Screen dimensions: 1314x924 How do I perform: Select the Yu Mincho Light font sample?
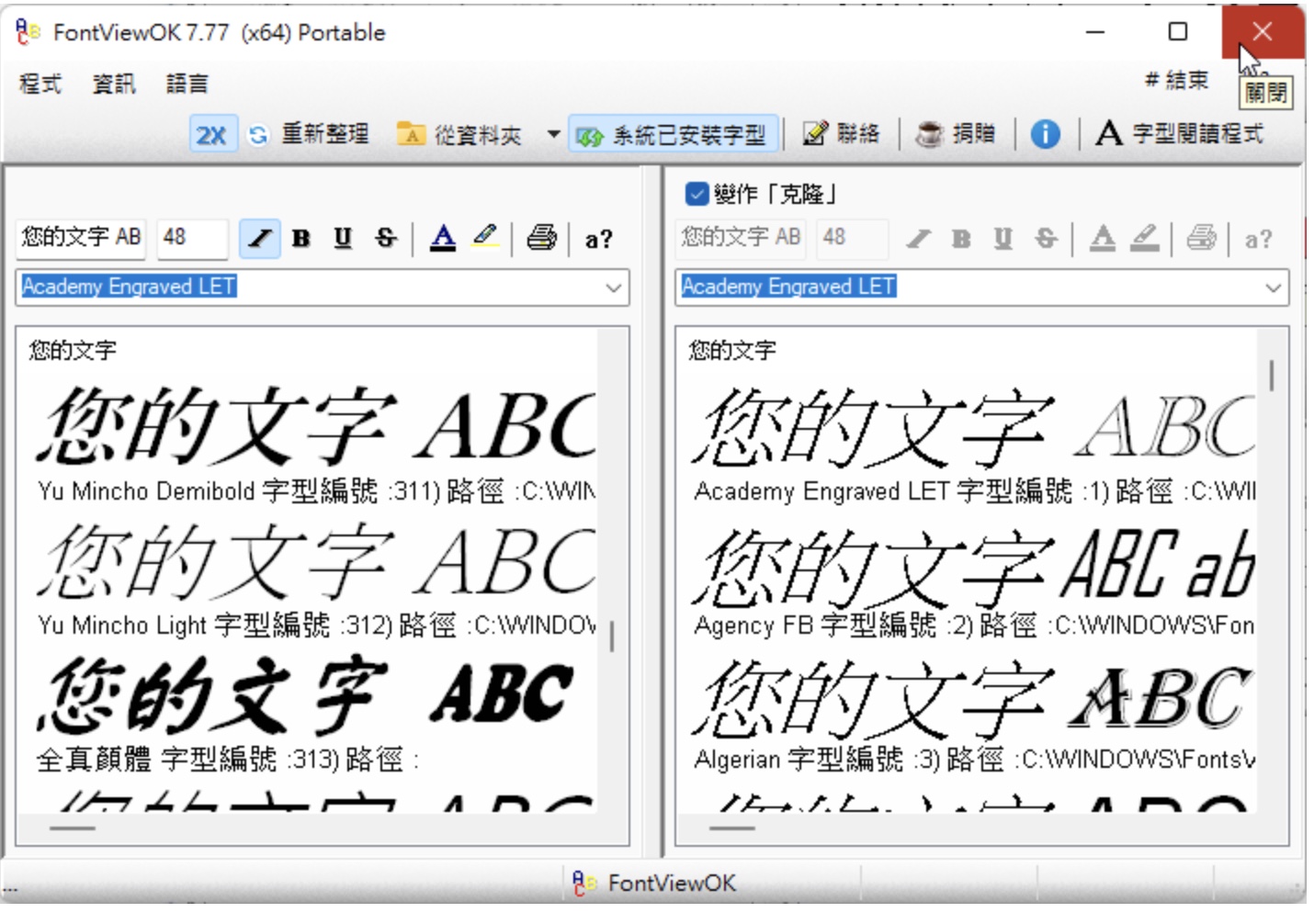click(317, 561)
